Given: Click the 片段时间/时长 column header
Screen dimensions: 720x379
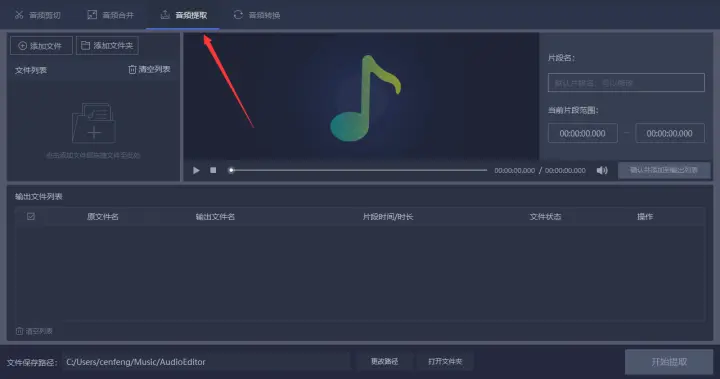Looking at the screenshot, I should pyautogui.click(x=388, y=216).
